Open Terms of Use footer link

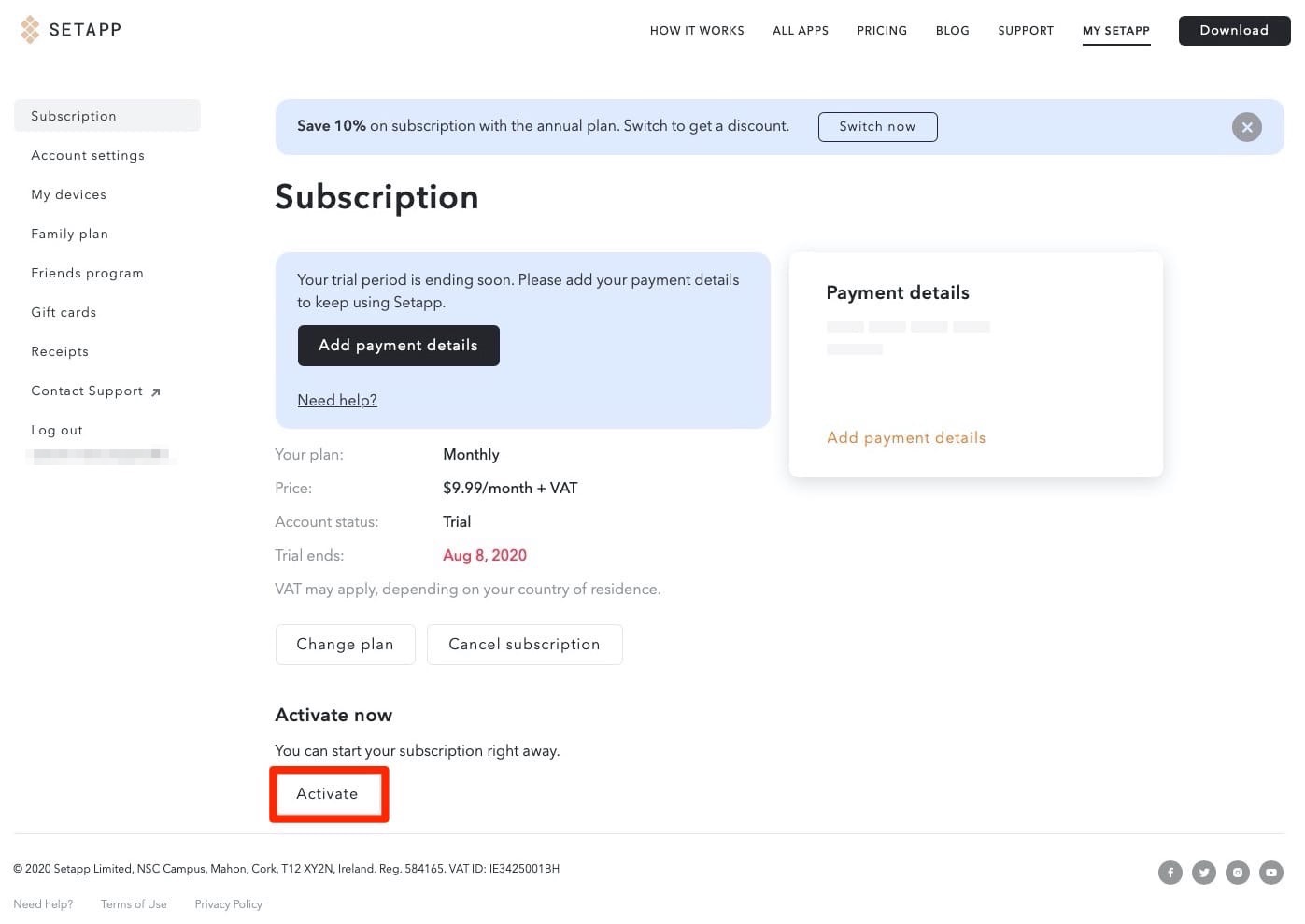point(134,904)
